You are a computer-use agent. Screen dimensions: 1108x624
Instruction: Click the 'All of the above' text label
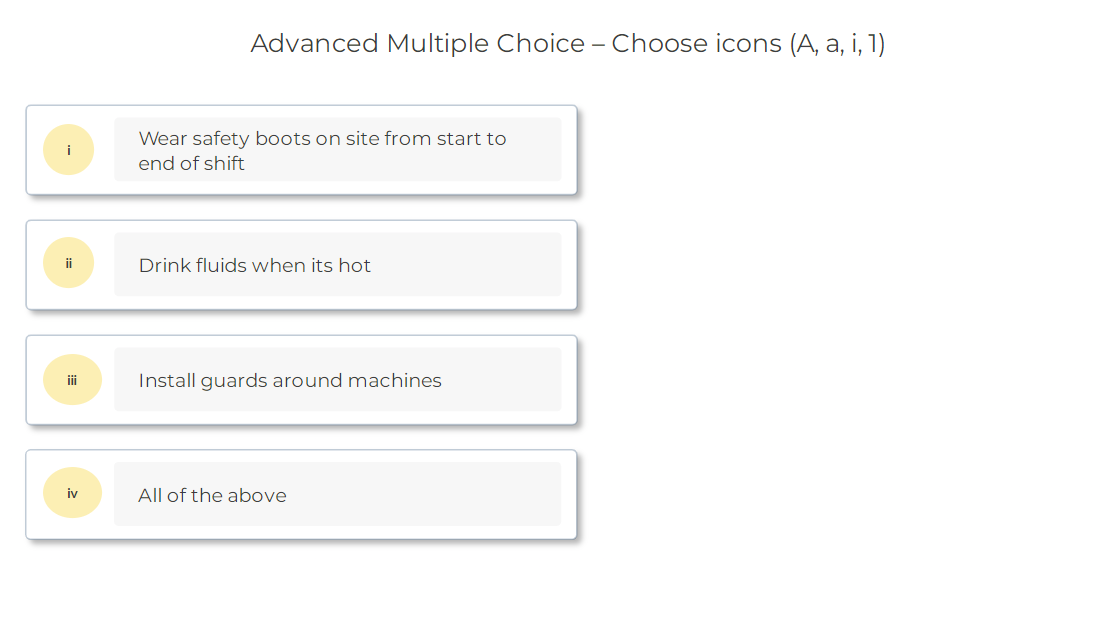[x=212, y=495]
